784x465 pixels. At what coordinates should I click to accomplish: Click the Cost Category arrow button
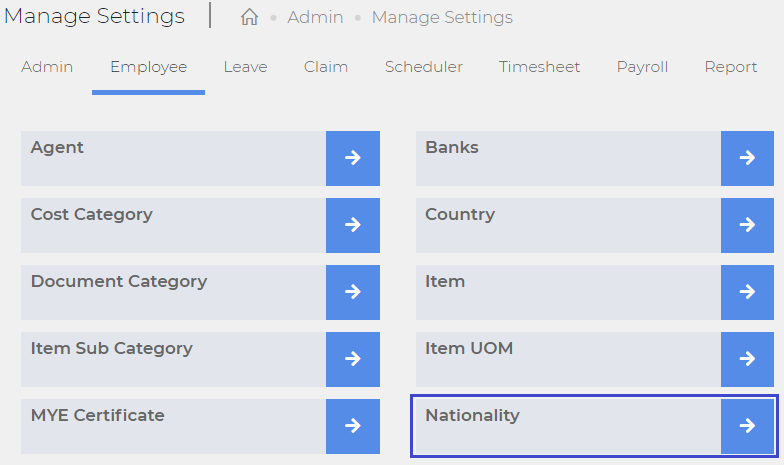pyautogui.click(x=353, y=225)
